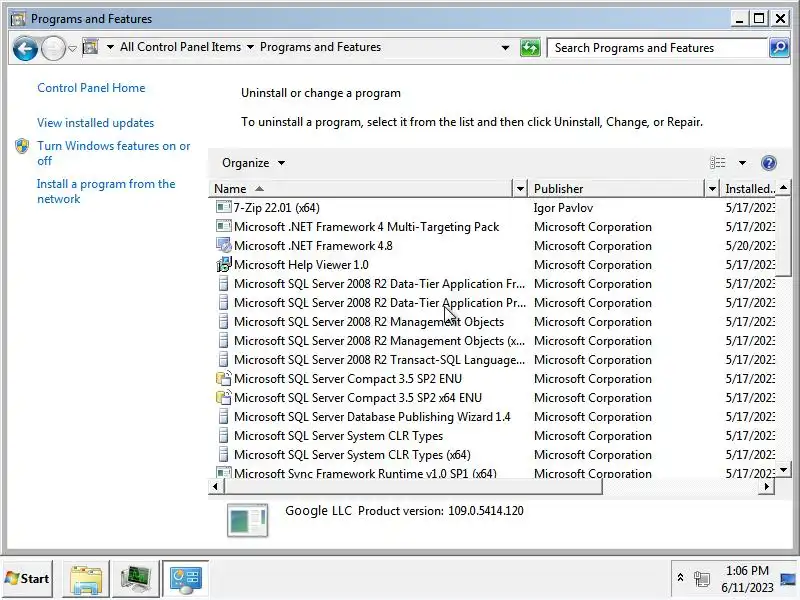This screenshot has width=800, height=600.
Task: Open Install a program from the network
Action: [x=106, y=191]
